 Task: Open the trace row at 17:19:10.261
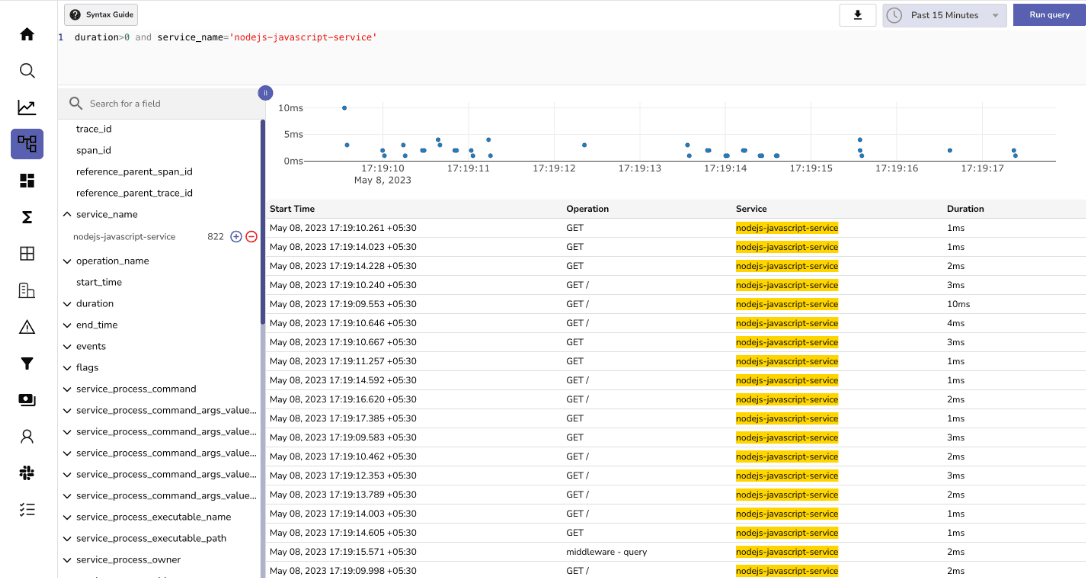(675, 228)
